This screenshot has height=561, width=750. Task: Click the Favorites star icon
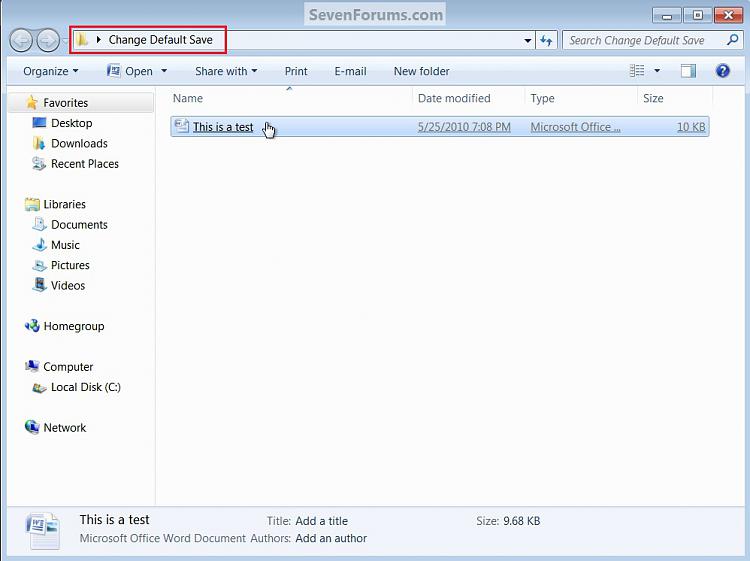coord(32,102)
